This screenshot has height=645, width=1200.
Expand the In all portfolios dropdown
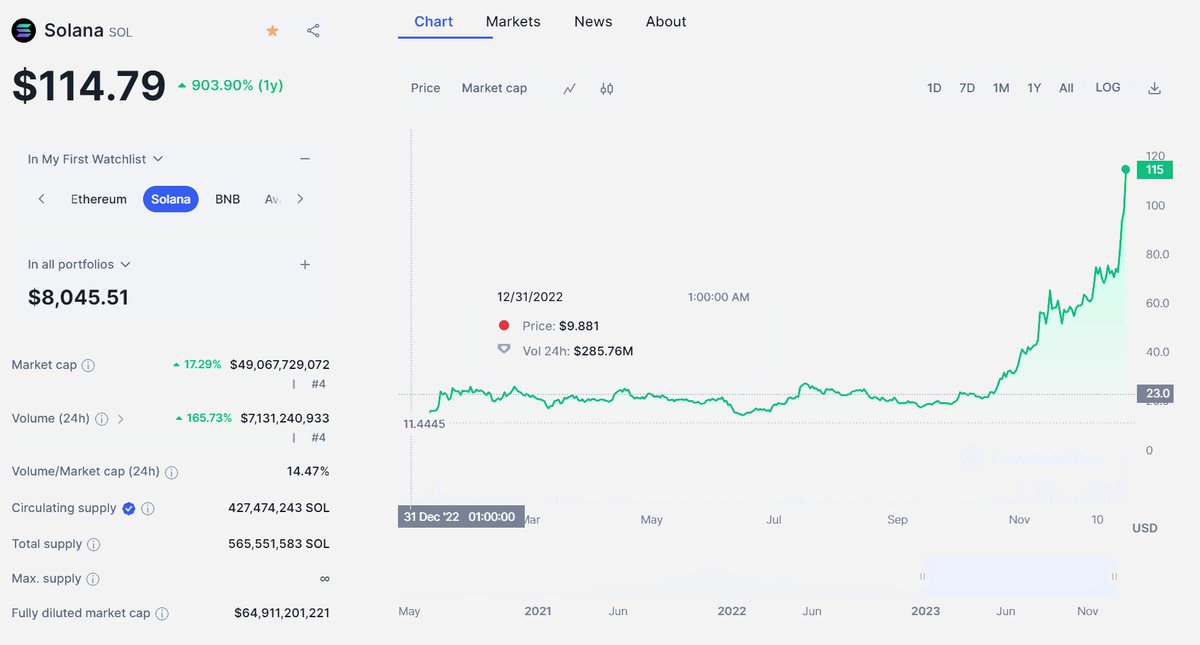click(79, 265)
